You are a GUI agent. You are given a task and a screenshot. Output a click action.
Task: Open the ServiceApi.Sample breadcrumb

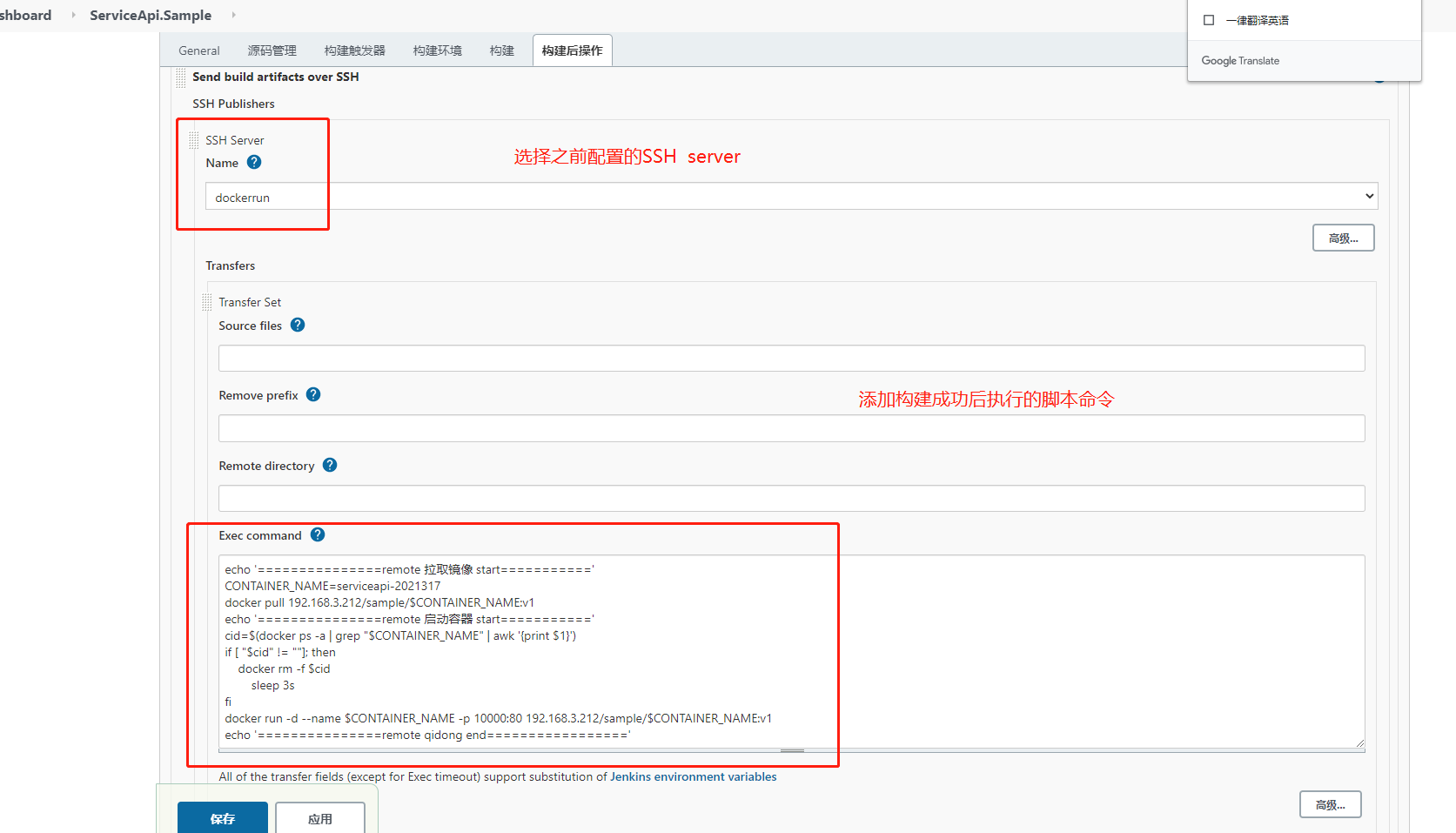[x=151, y=15]
